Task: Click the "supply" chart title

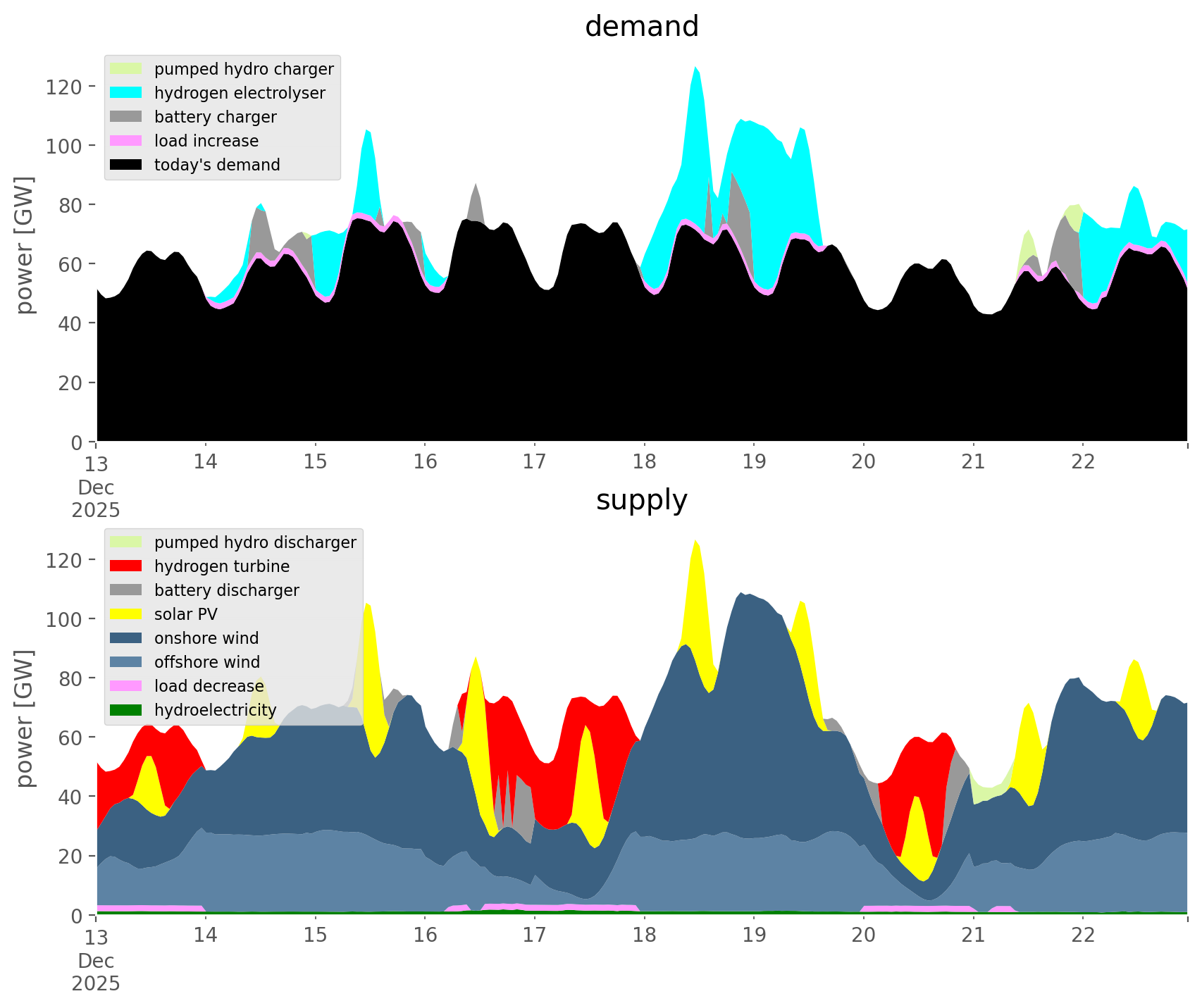Action: tap(641, 500)
